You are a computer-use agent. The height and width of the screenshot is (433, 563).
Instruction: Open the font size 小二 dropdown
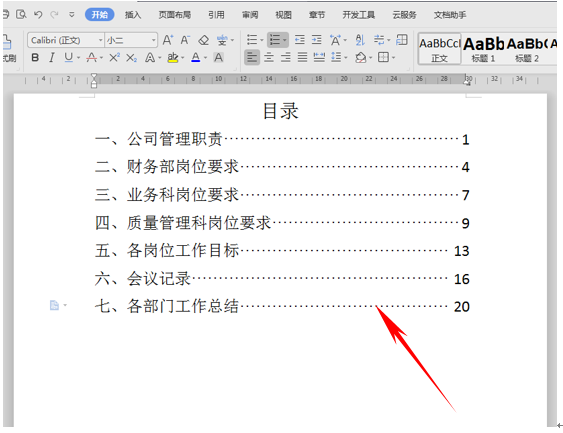coord(154,40)
